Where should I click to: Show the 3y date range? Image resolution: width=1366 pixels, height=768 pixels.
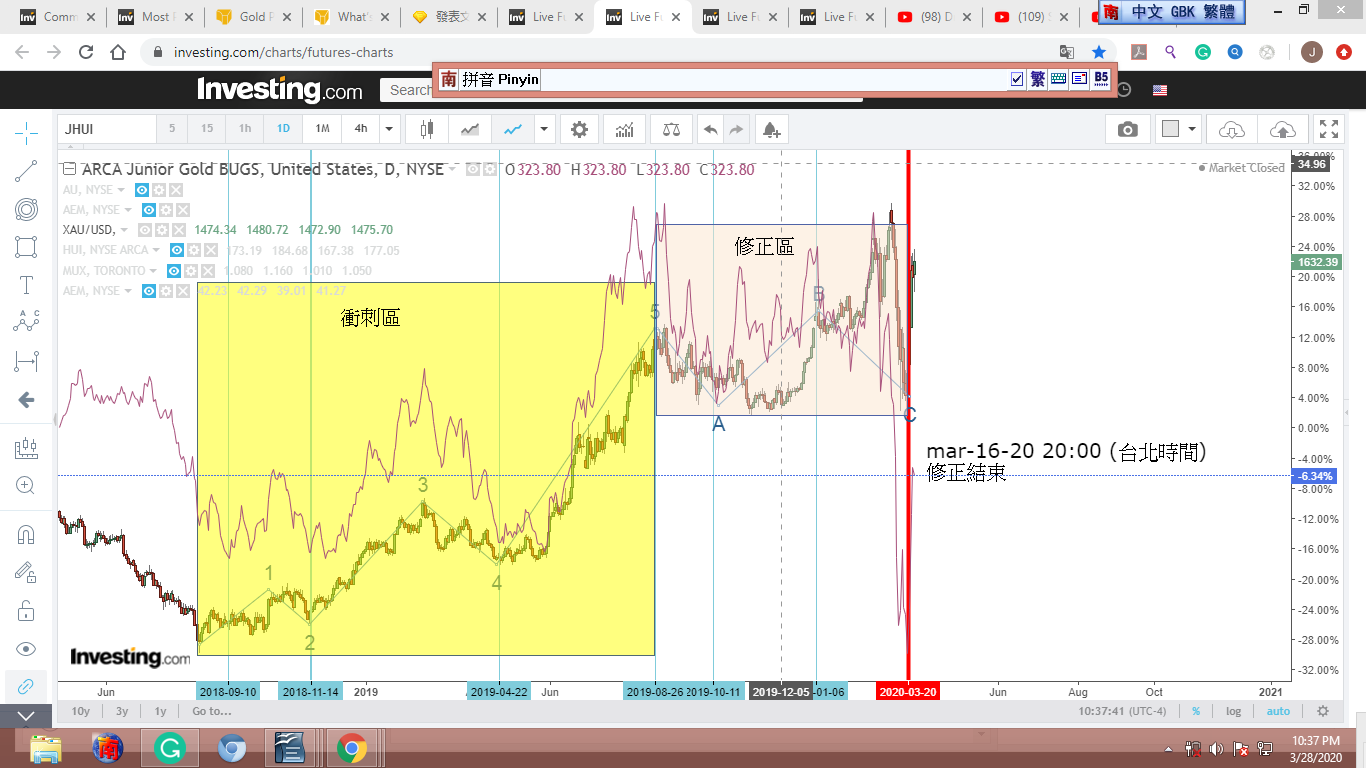(122, 711)
